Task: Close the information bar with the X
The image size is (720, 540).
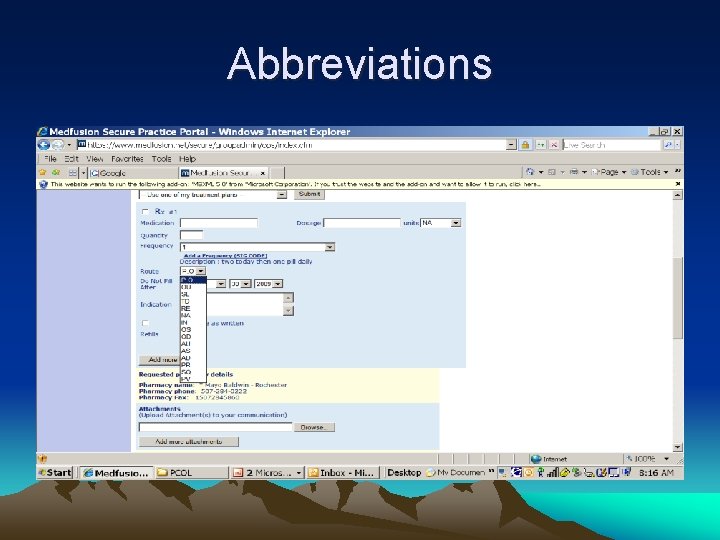Action: 678,184
